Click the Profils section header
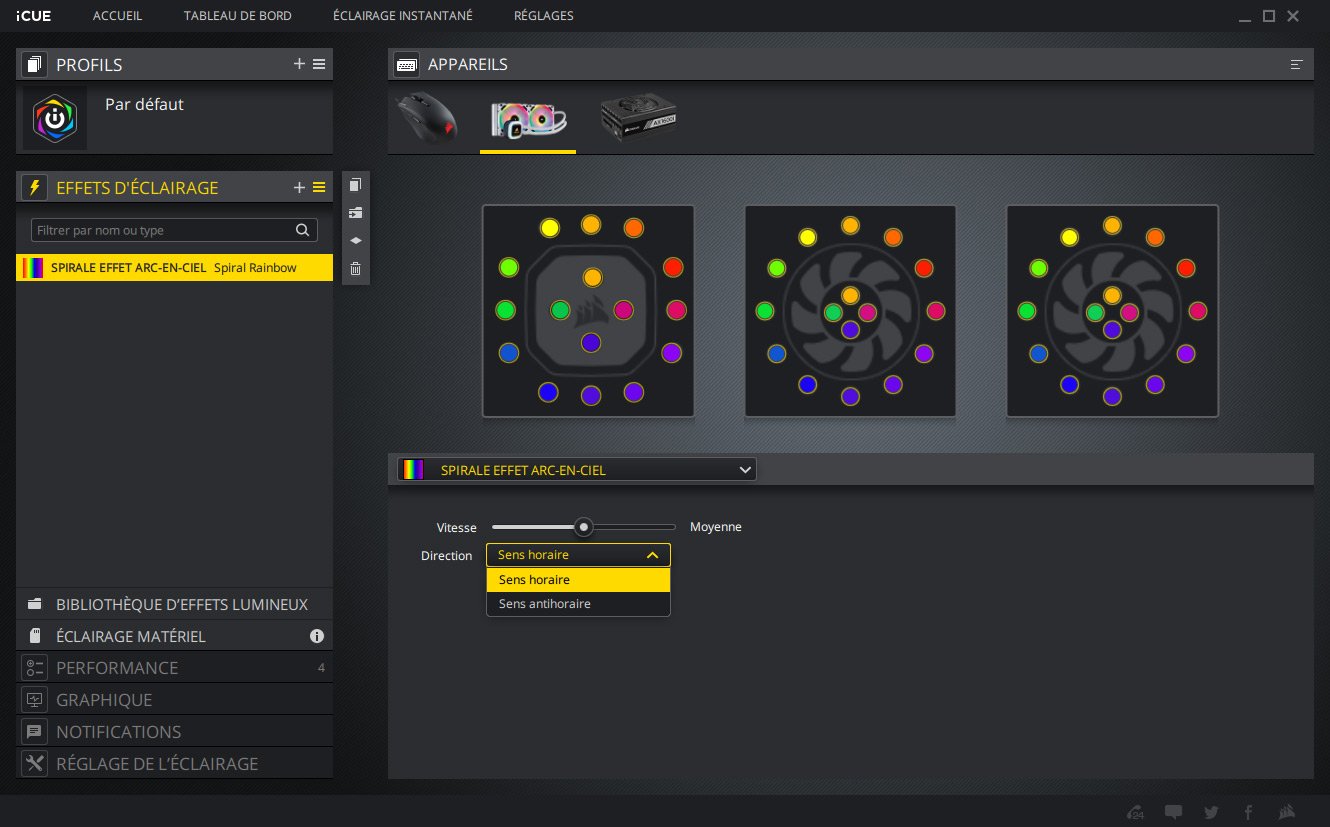Viewport: 1330px width, 827px height. 174,65
